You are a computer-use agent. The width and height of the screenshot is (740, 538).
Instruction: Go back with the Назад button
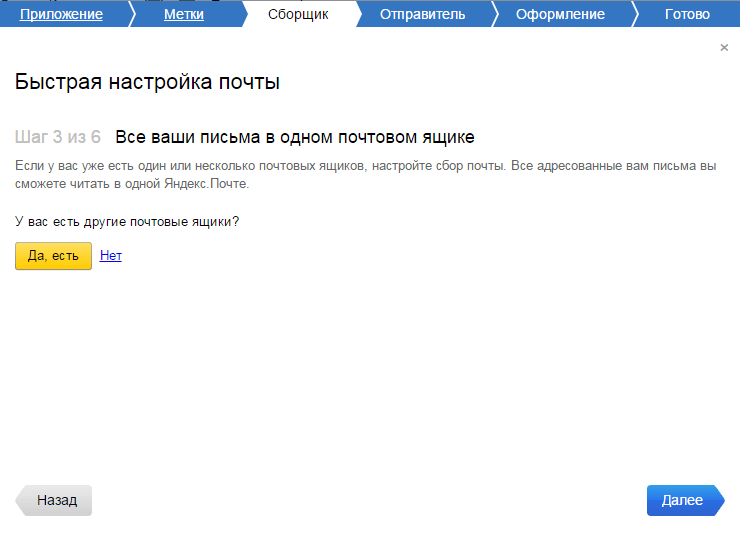[x=55, y=500]
